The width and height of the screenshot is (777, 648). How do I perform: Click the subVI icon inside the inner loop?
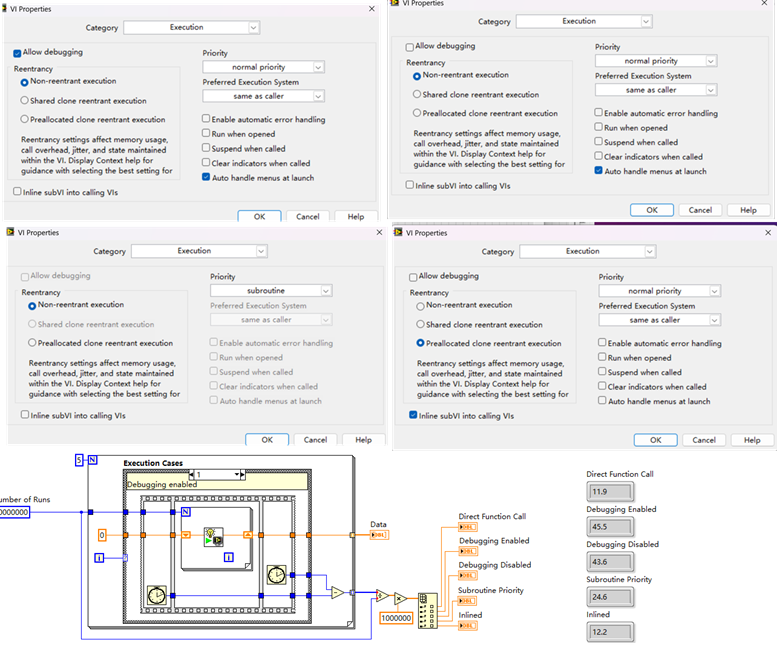(x=213, y=539)
